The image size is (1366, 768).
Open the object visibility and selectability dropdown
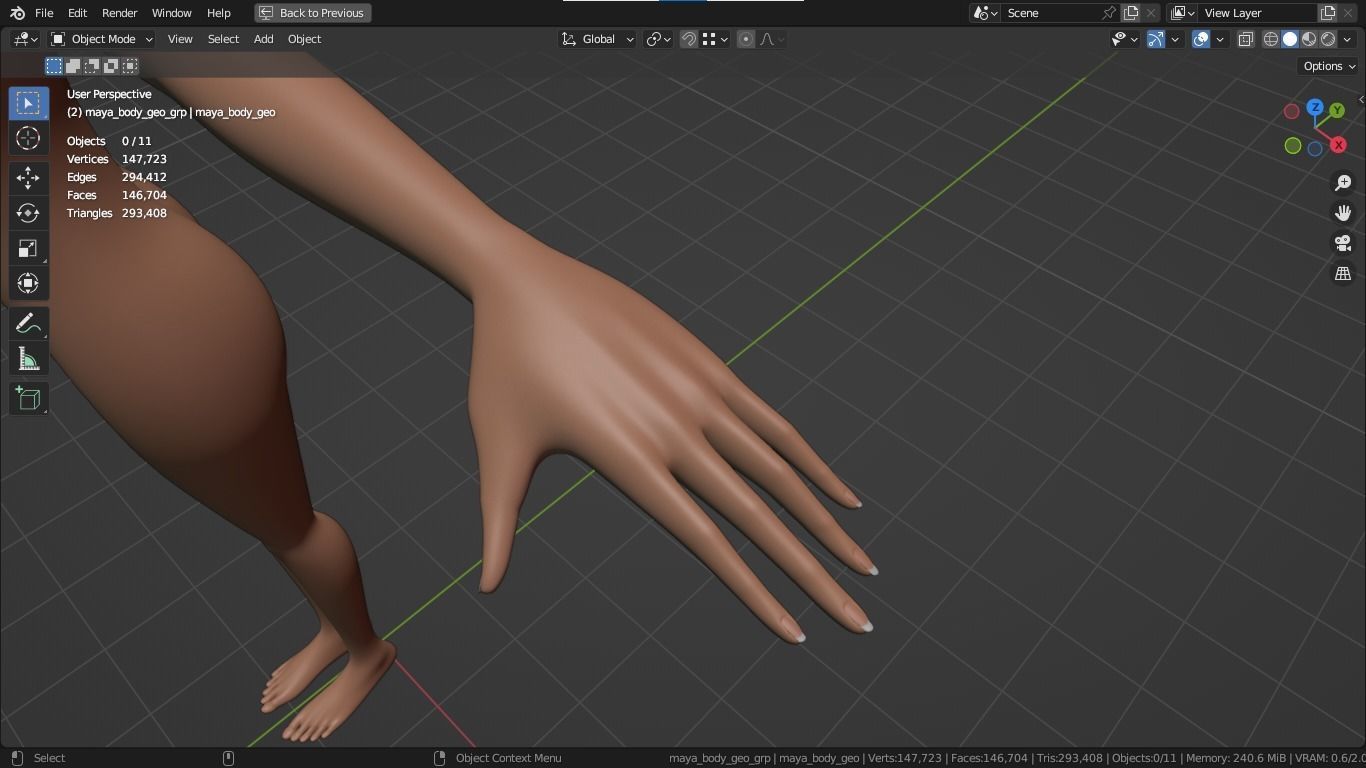tap(1125, 39)
